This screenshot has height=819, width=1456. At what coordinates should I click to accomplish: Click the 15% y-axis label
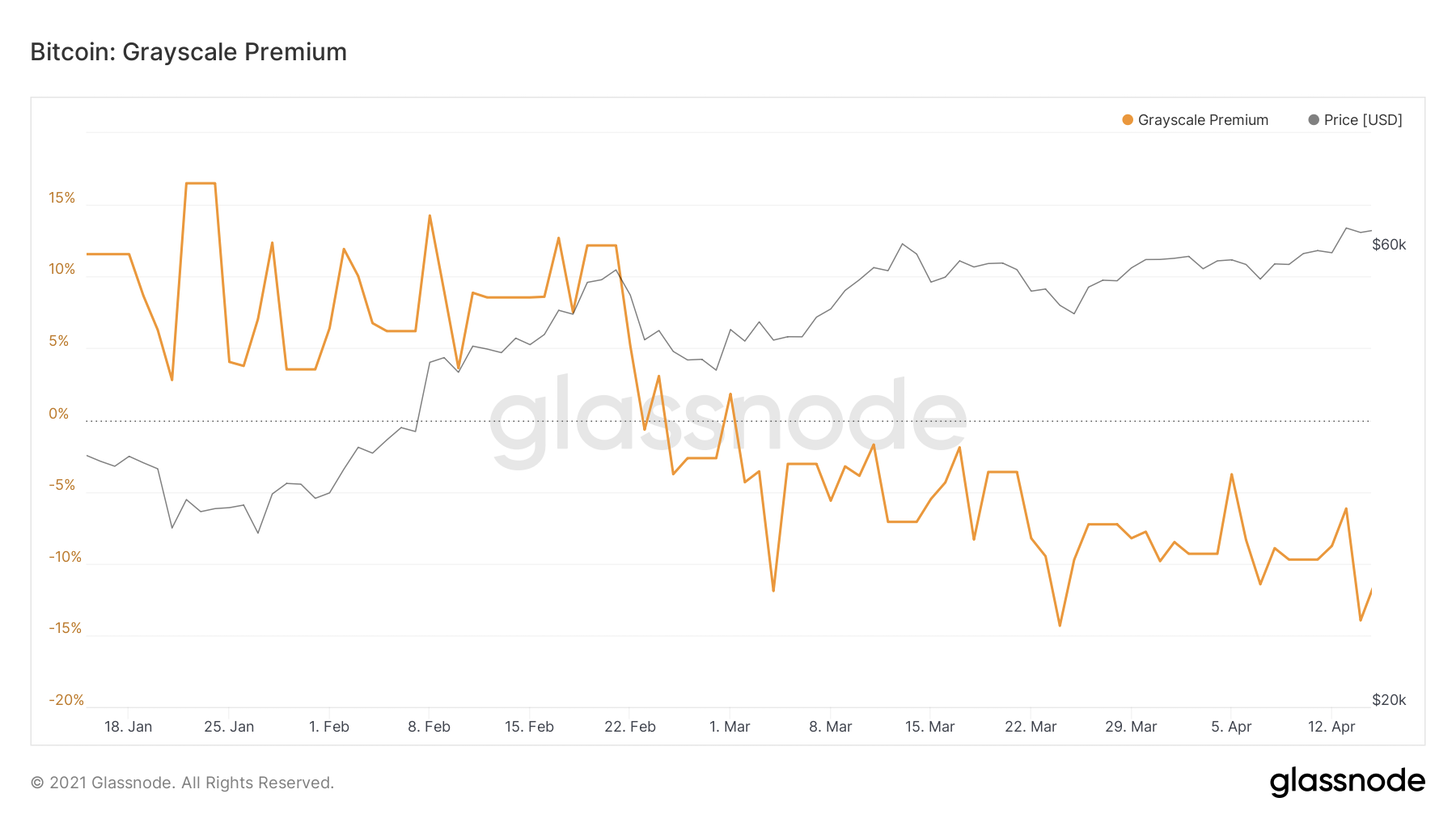62,198
